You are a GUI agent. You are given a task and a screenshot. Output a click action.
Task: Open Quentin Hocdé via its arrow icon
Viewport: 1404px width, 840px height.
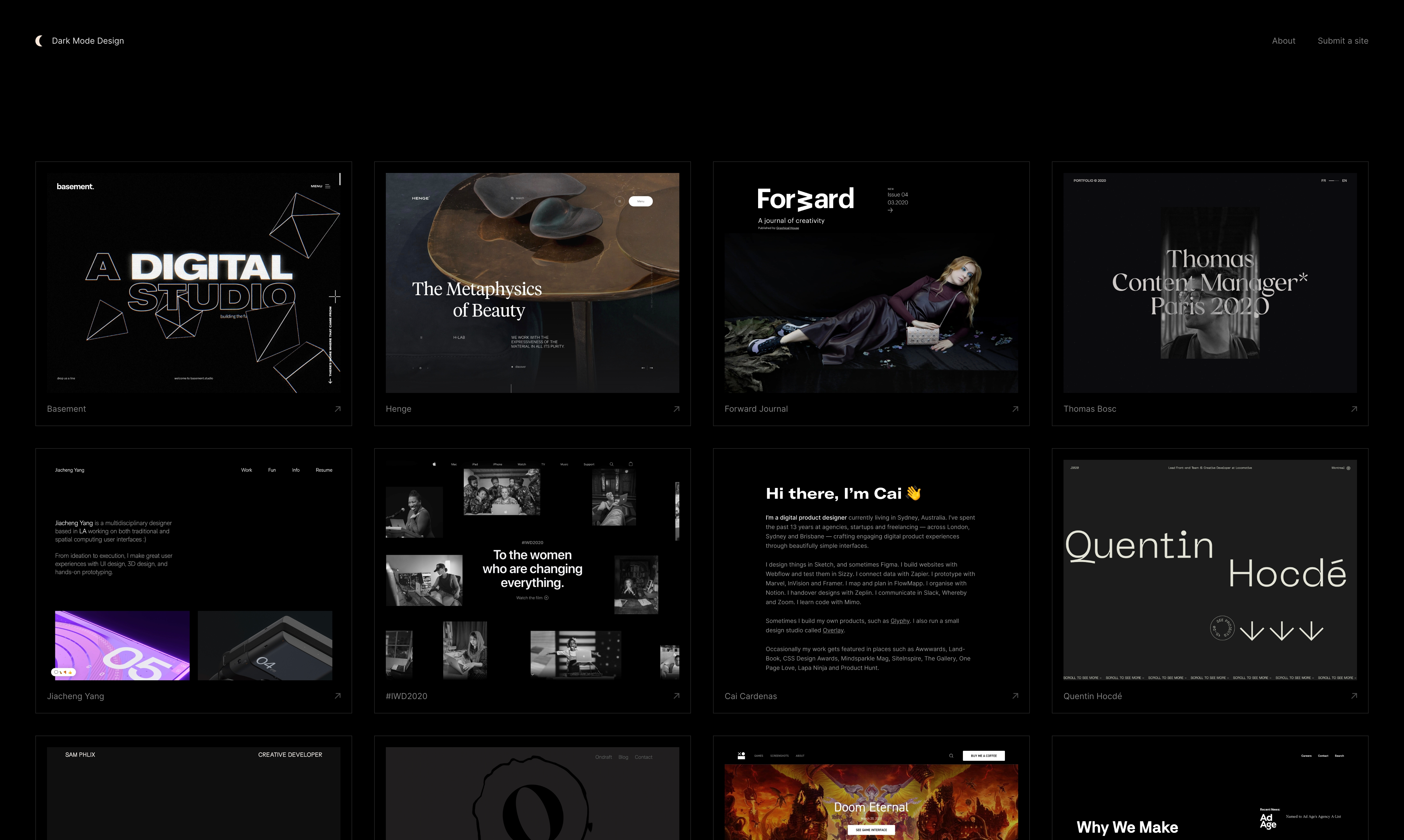click(x=1354, y=696)
